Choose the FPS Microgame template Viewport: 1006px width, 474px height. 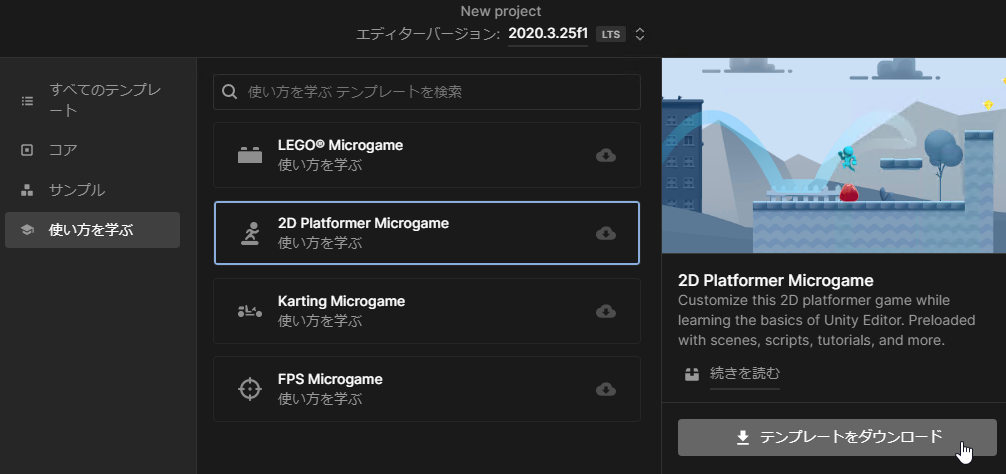click(x=427, y=389)
